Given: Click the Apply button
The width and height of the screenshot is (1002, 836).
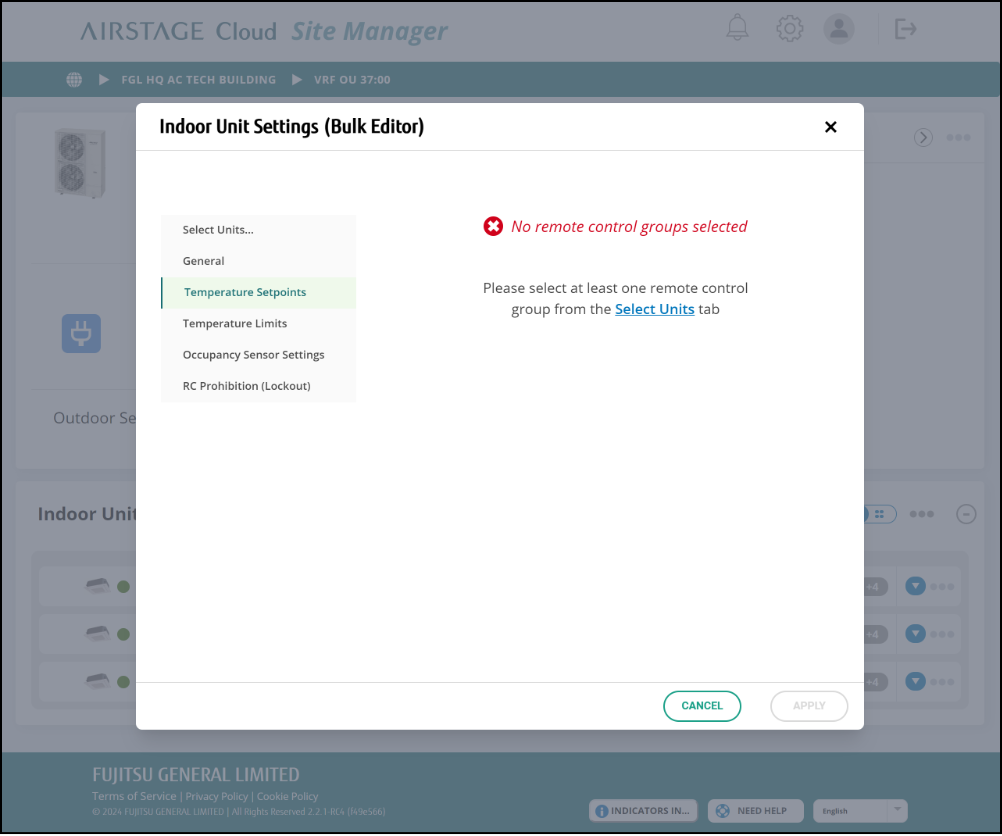Looking at the screenshot, I should 809,706.
